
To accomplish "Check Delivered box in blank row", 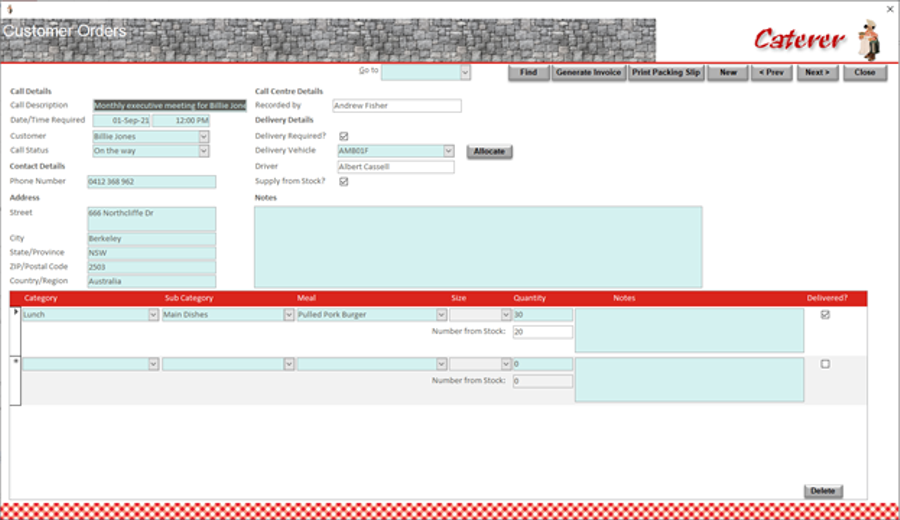I will 825,364.
